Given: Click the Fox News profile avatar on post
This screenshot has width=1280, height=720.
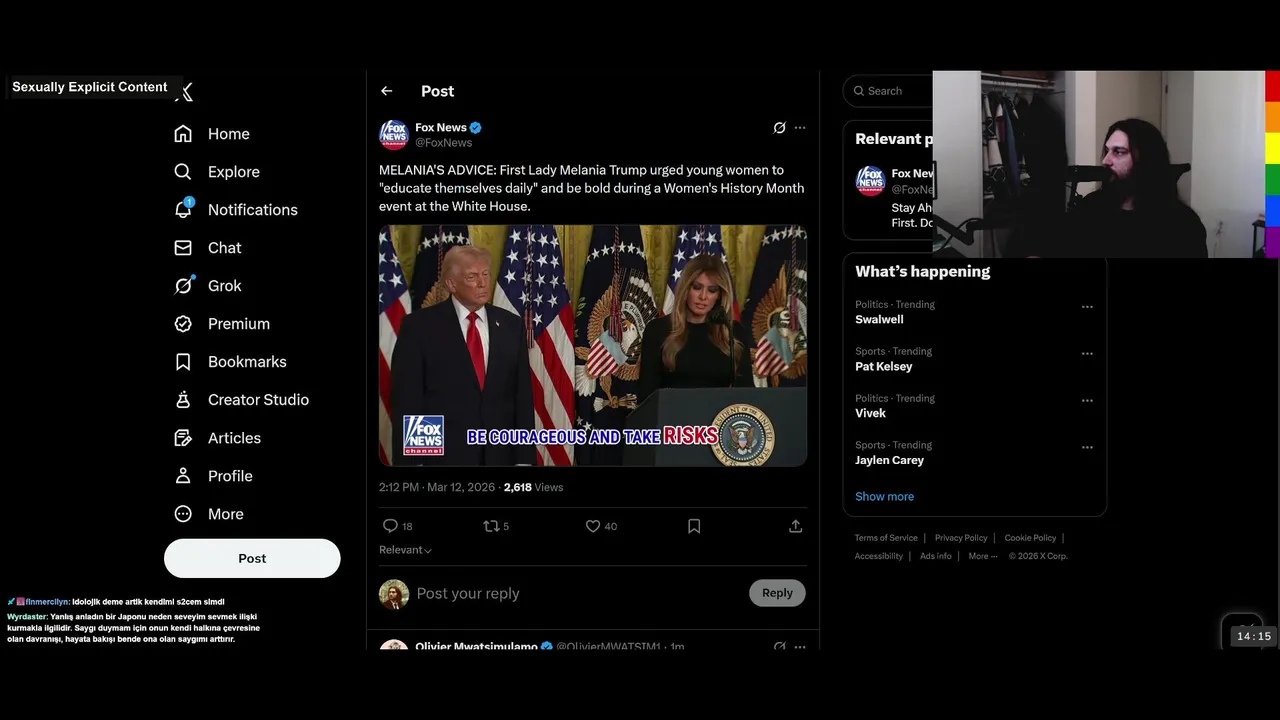Looking at the screenshot, I should [x=394, y=135].
